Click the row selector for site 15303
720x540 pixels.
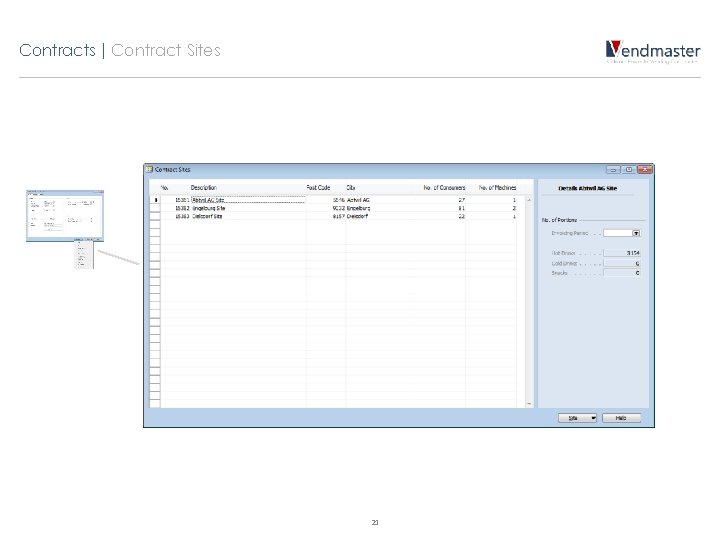155,216
